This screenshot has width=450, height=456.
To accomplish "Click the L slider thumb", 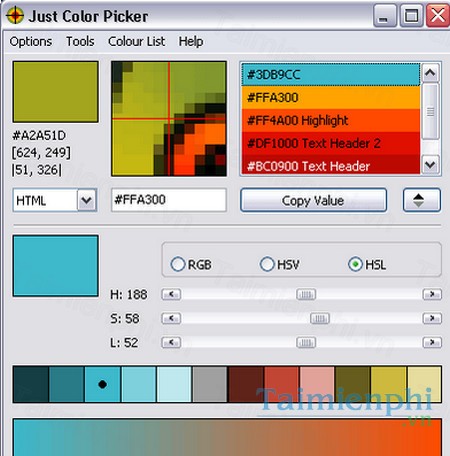I will coord(306,342).
